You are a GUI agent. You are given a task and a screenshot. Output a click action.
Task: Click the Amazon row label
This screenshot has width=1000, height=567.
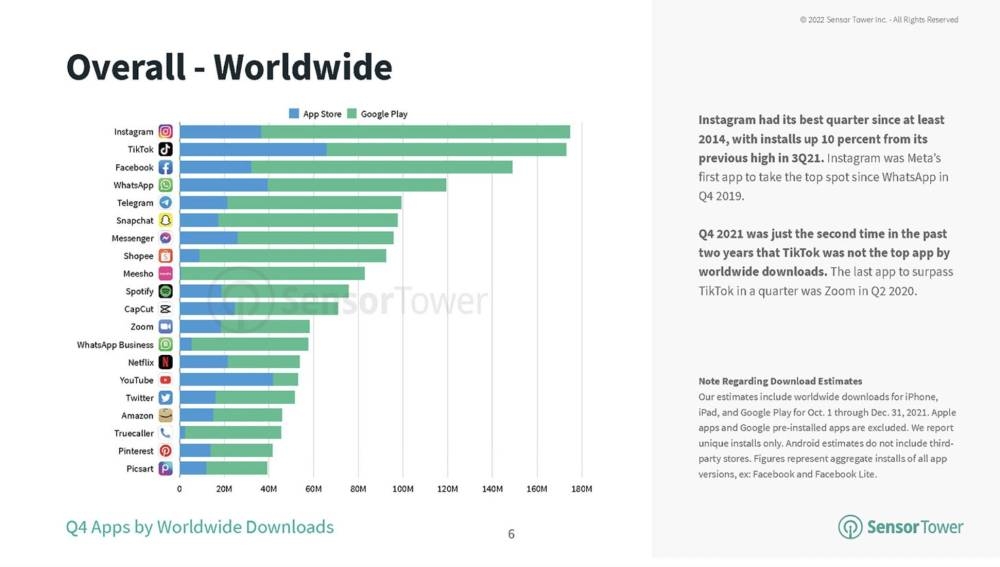point(137,415)
